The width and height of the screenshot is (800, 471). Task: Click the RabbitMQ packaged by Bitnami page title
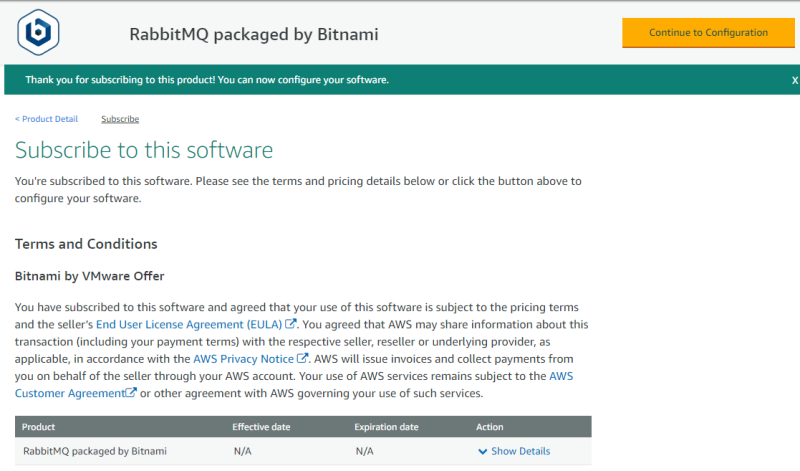(254, 34)
